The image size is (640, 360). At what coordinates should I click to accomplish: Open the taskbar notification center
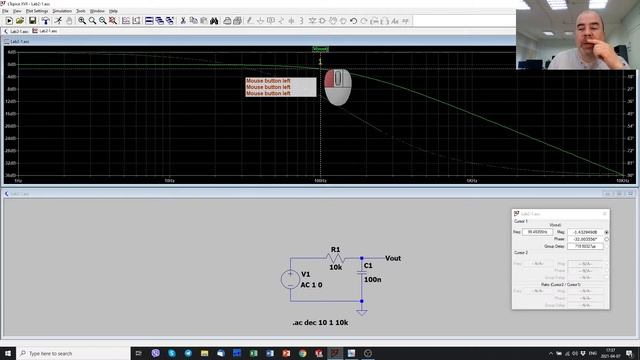629,353
